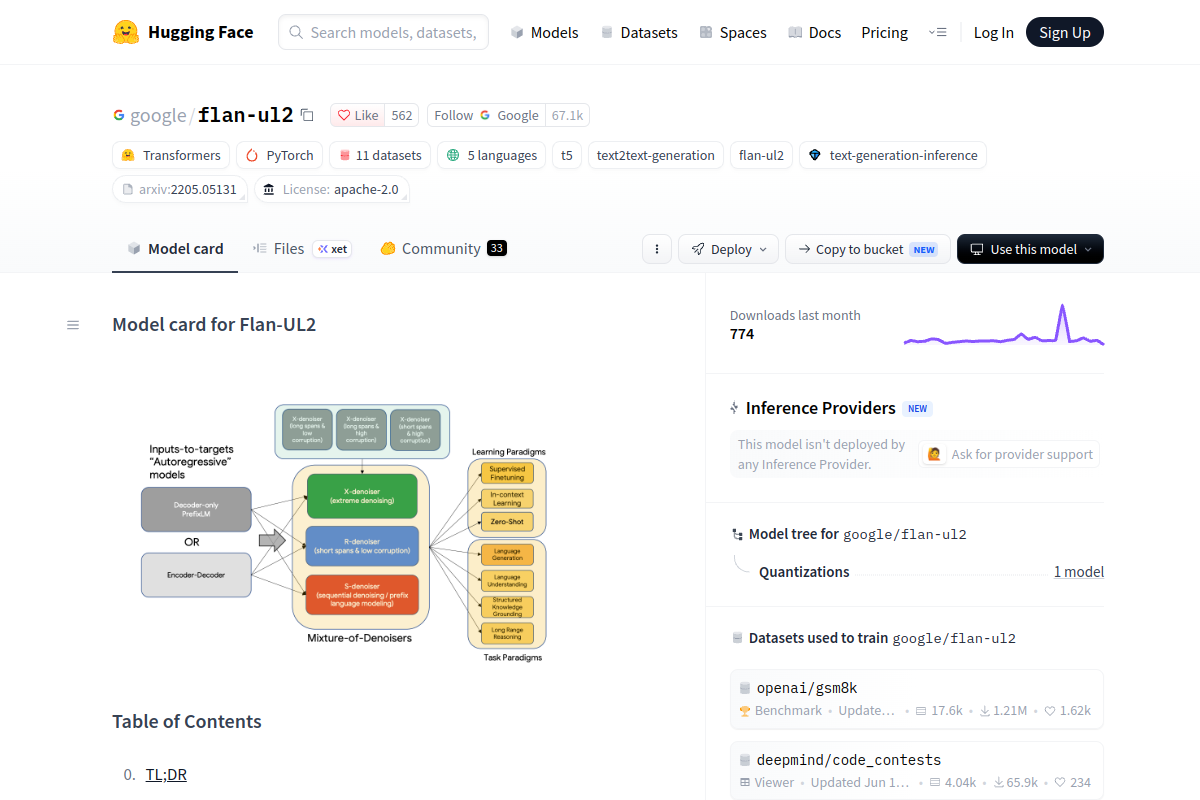Click the Files tab icon
The width and height of the screenshot is (1200, 800).
coord(260,248)
